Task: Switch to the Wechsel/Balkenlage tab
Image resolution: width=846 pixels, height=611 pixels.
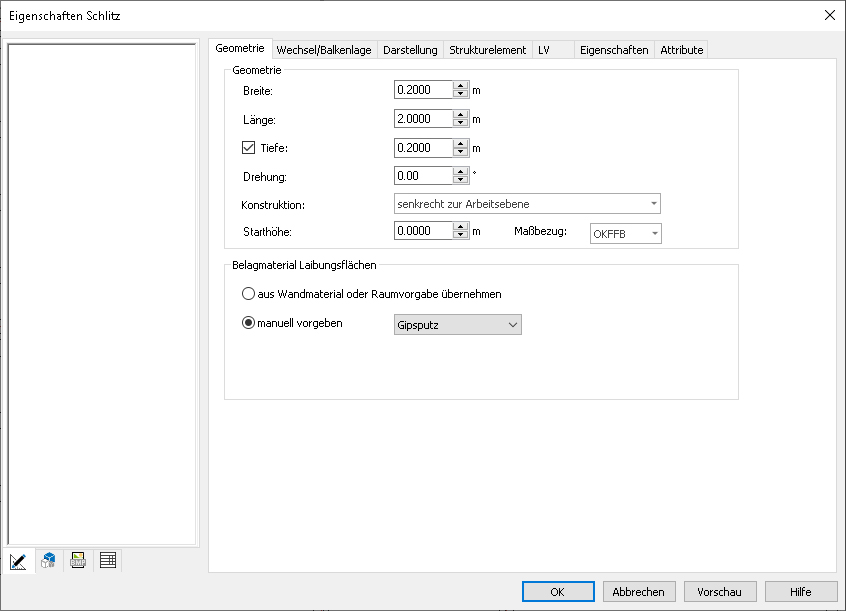Action: 324,50
